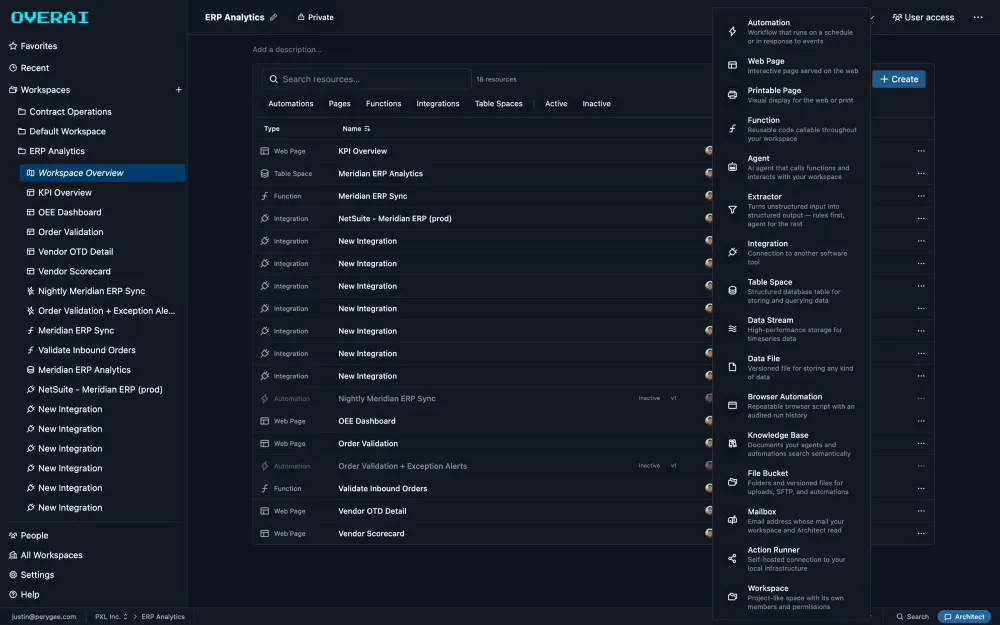The width and height of the screenshot is (1000, 625).
Task: Click ERP Analytics breadcrumb in bottom bar
Action: (163, 617)
